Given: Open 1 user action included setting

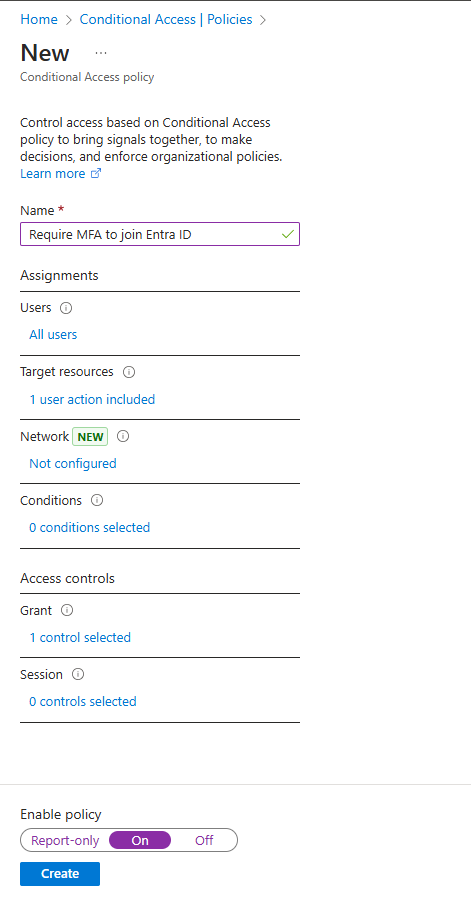Looking at the screenshot, I should (92, 399).
